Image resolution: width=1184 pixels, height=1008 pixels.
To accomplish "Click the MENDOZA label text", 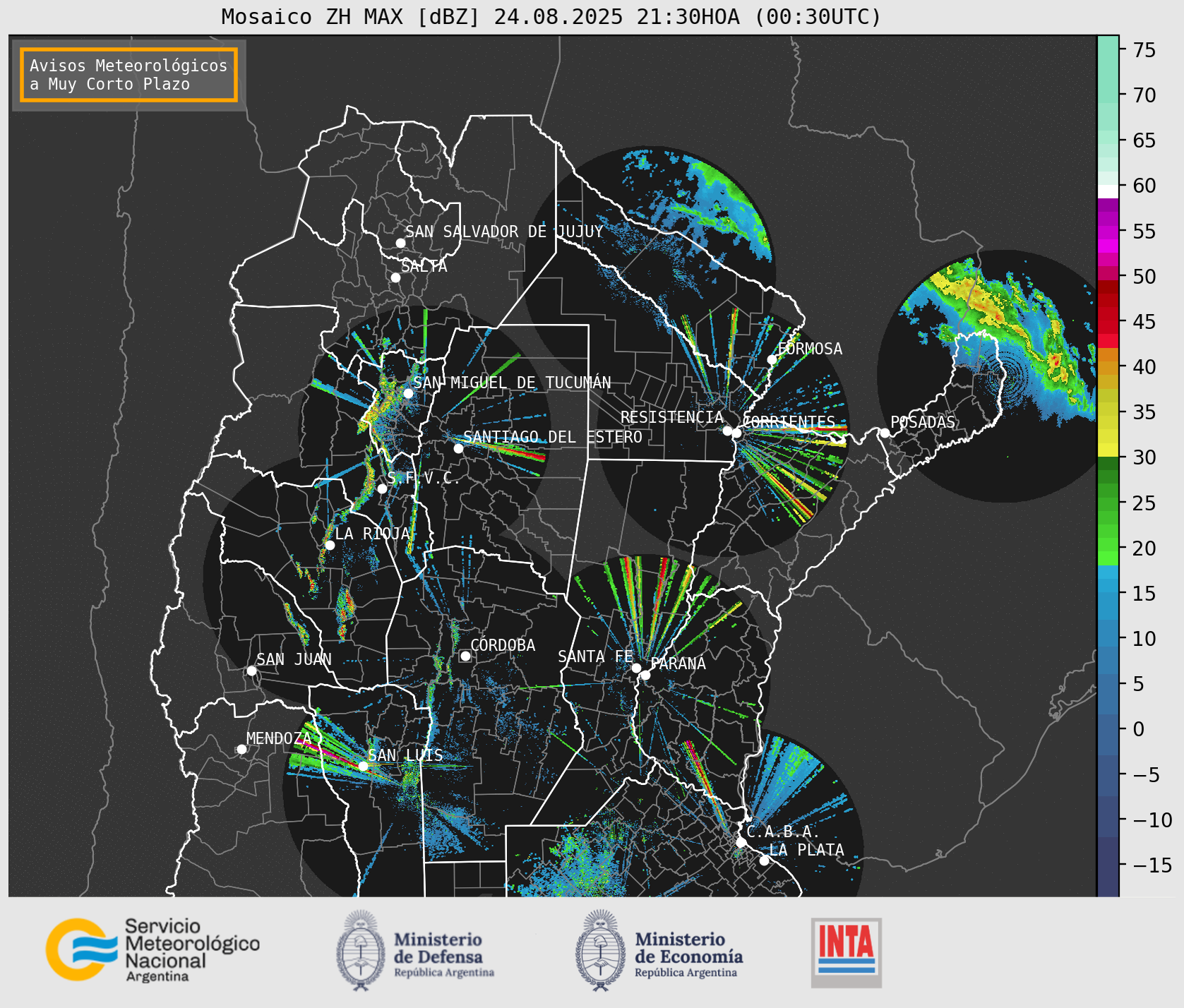I will pos(279,738).
